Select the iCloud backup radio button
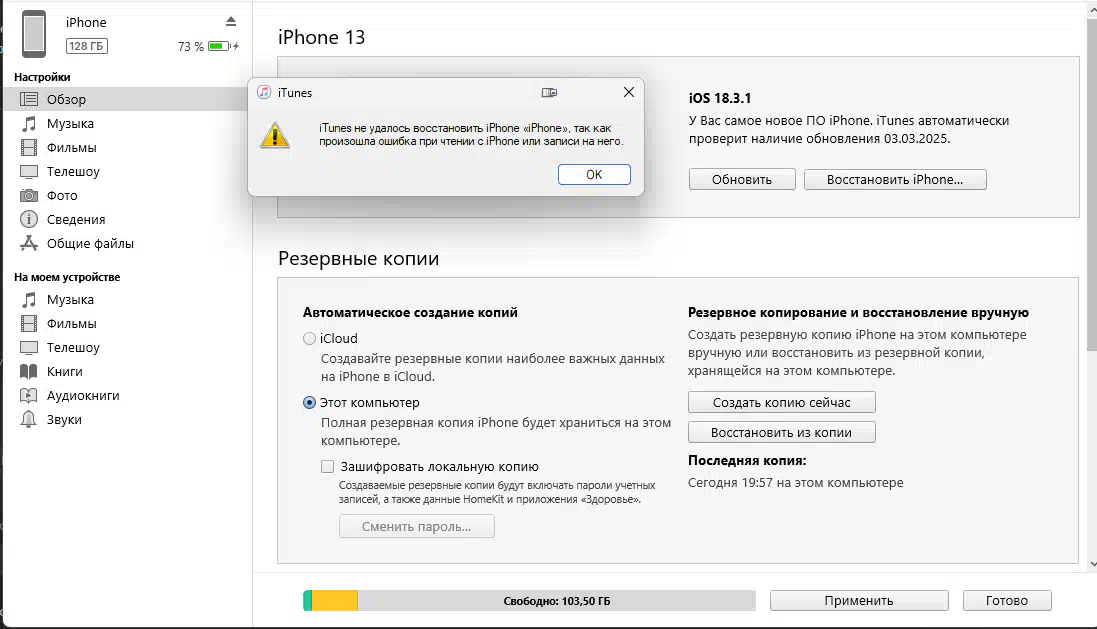 tap(309, 339)
